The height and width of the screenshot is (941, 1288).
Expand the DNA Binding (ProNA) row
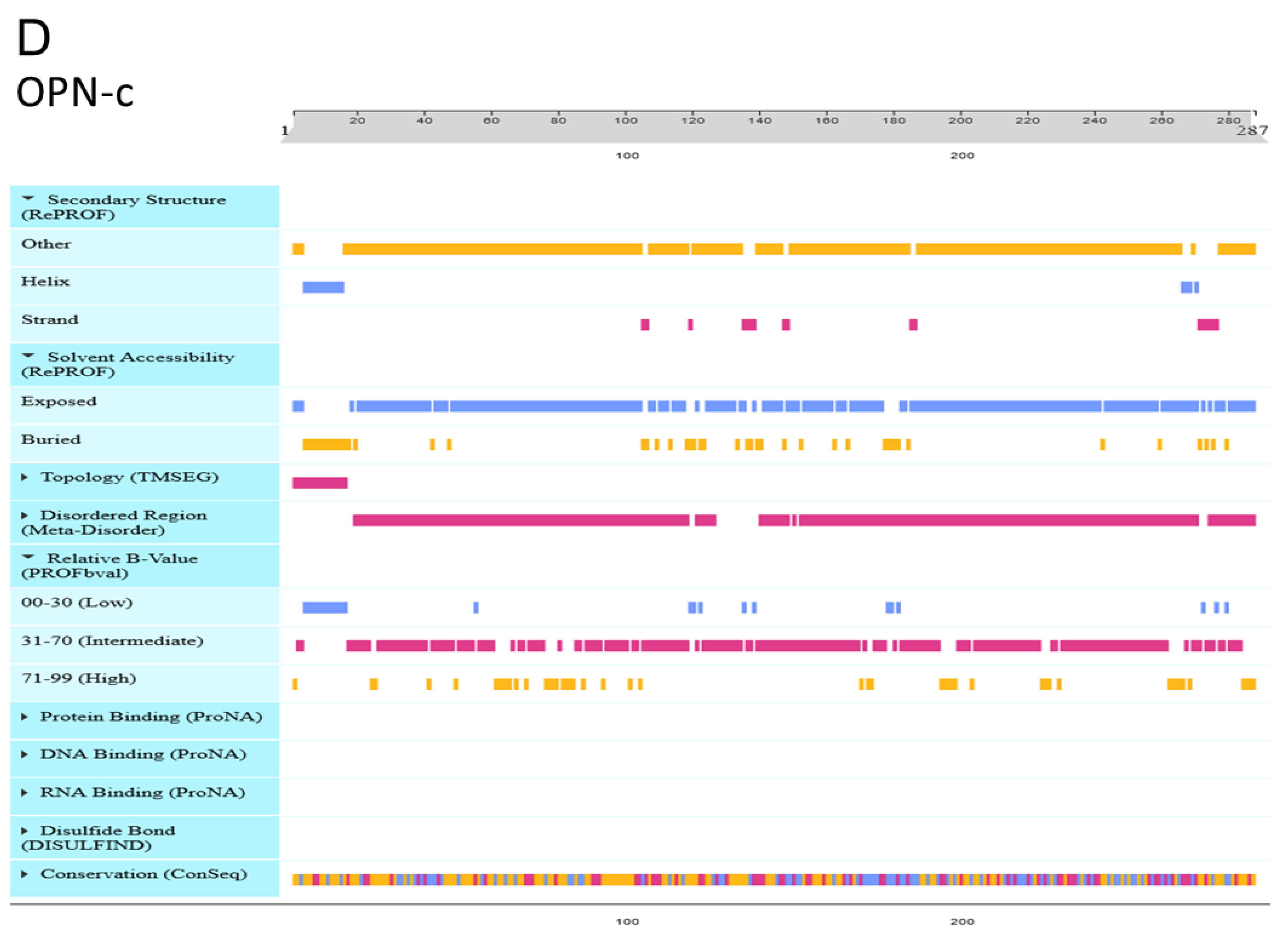(x=24, y=755)
